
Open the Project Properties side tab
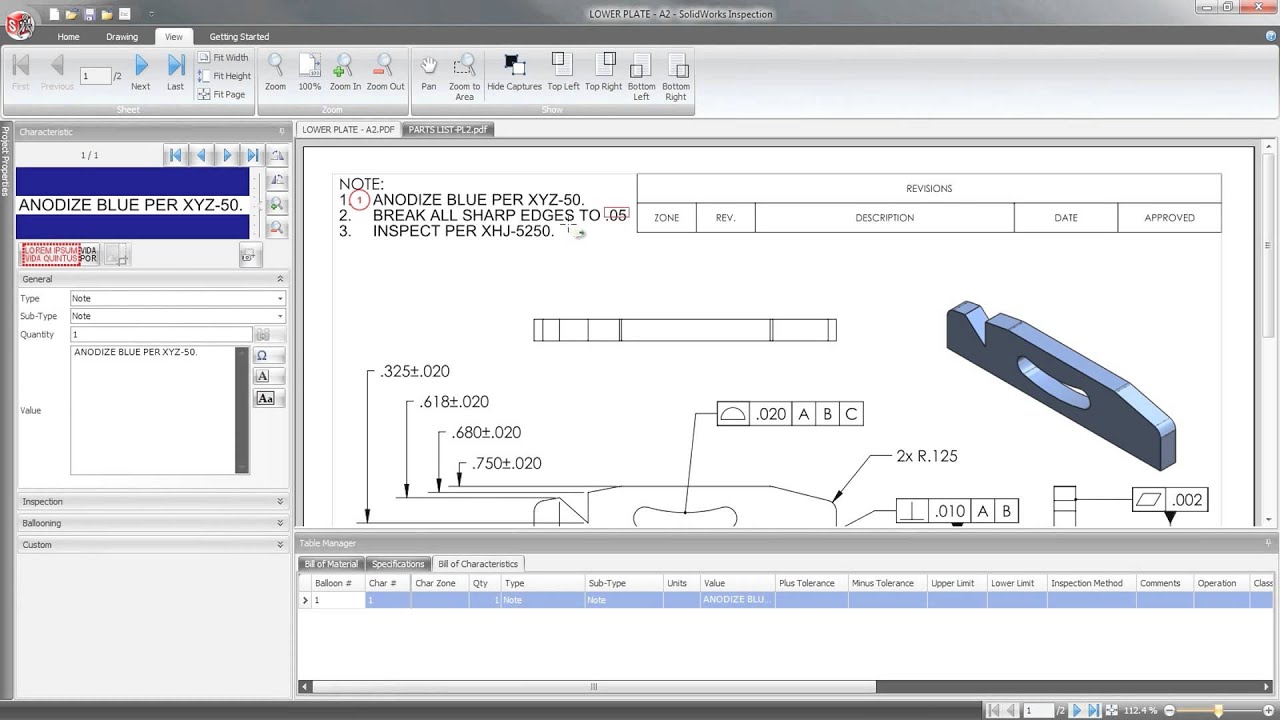[5, 160]
